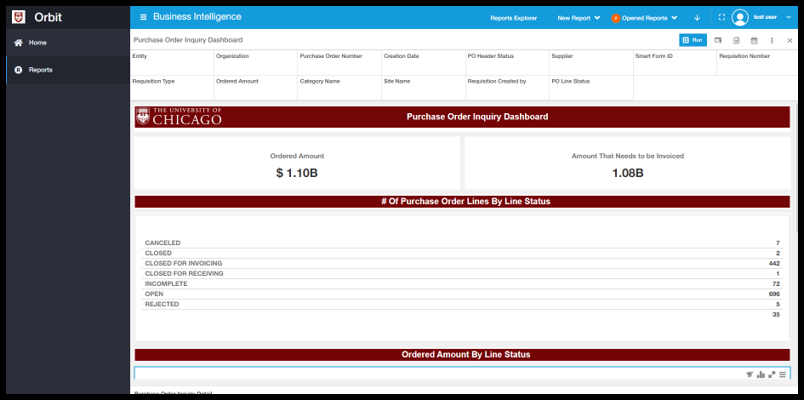
Task: Click the report view settings icon next to Run
Action: pyautogui.click(x=718, y=40)
